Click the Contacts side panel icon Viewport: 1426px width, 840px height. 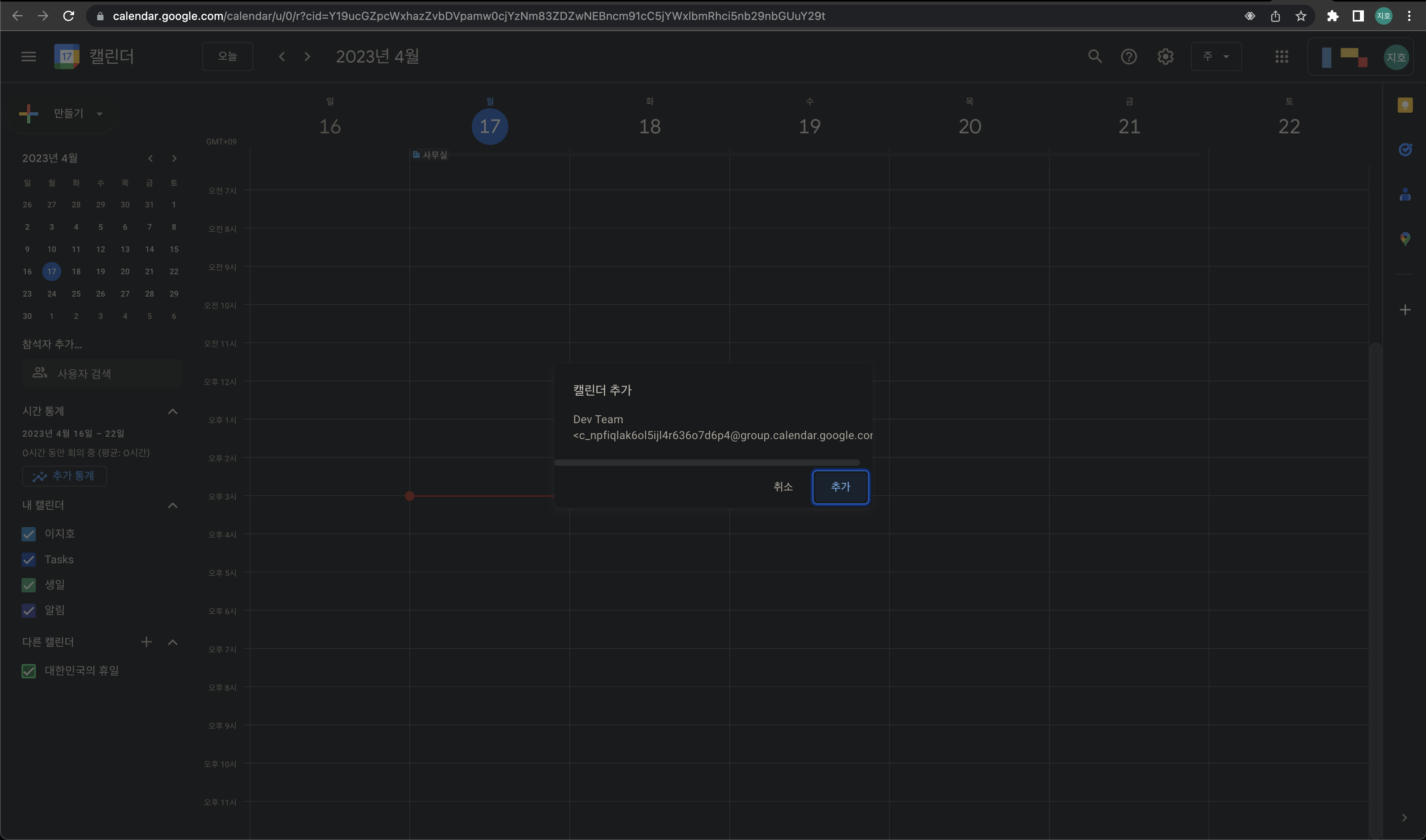pos(1405,194)
